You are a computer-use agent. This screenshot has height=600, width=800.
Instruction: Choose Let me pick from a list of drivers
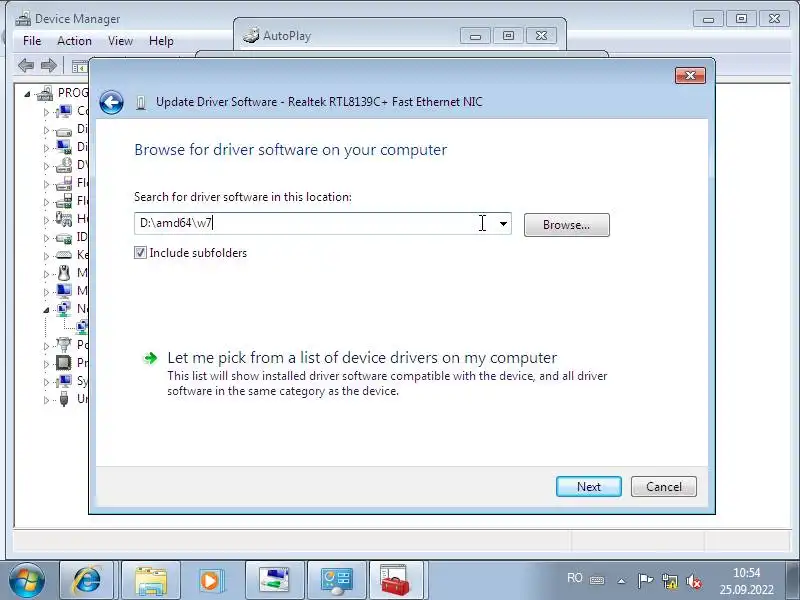[362, 358]
